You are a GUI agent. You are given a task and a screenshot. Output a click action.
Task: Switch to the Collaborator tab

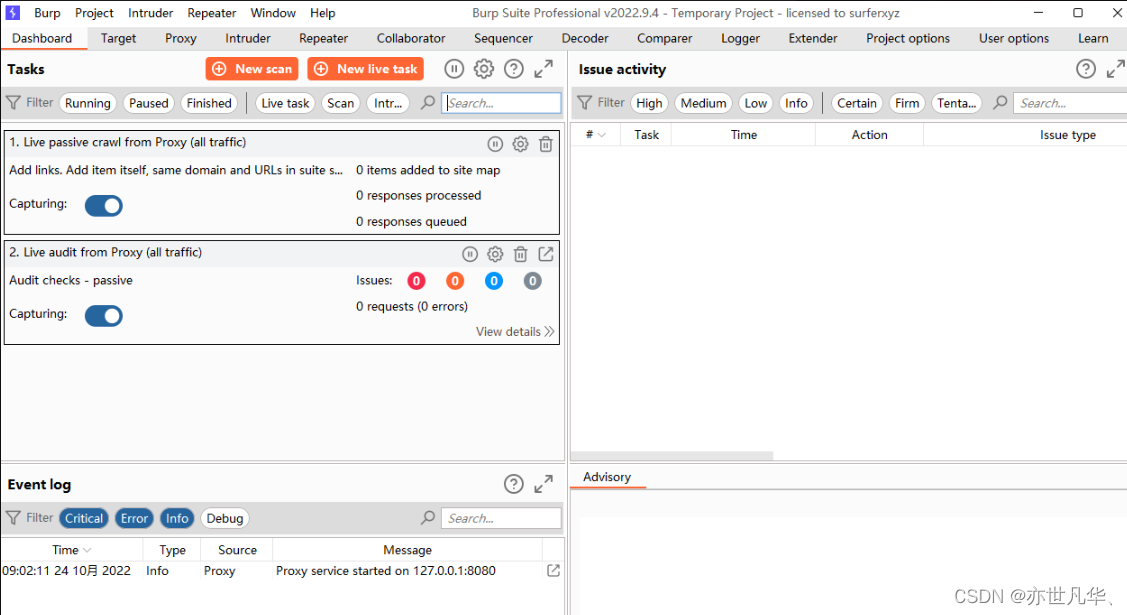pos(411,38)
